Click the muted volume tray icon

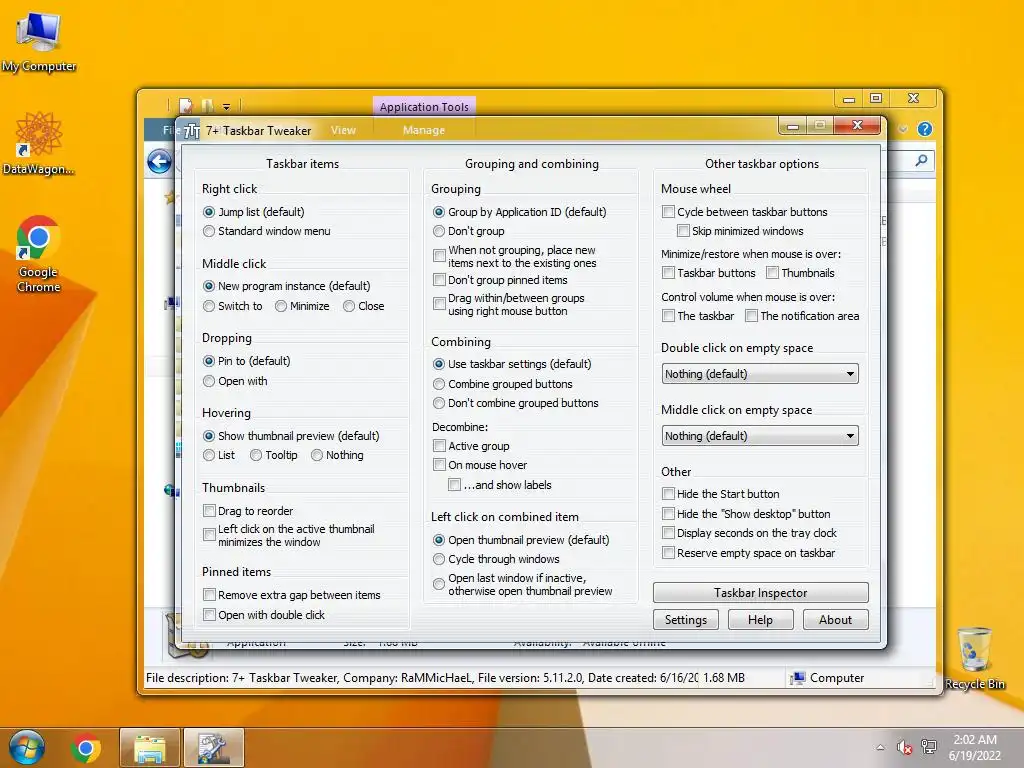click(904, 747)
